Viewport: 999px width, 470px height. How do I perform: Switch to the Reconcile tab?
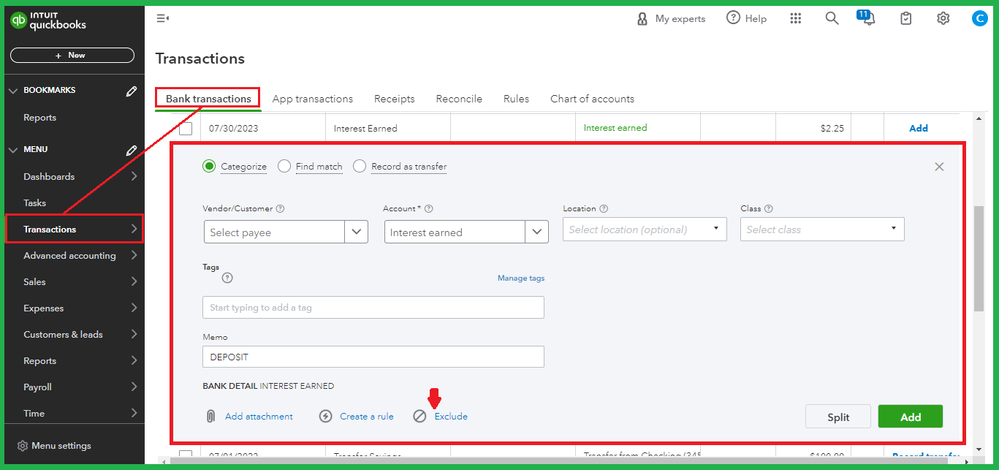point(459,99)
